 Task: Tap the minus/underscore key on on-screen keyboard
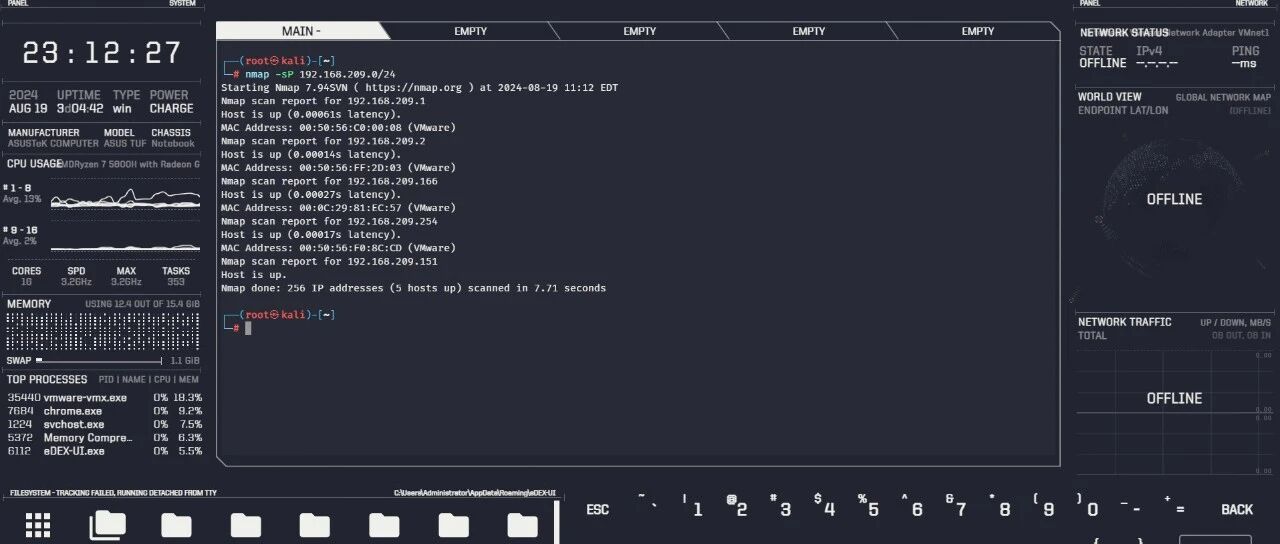pos(1132,508)
